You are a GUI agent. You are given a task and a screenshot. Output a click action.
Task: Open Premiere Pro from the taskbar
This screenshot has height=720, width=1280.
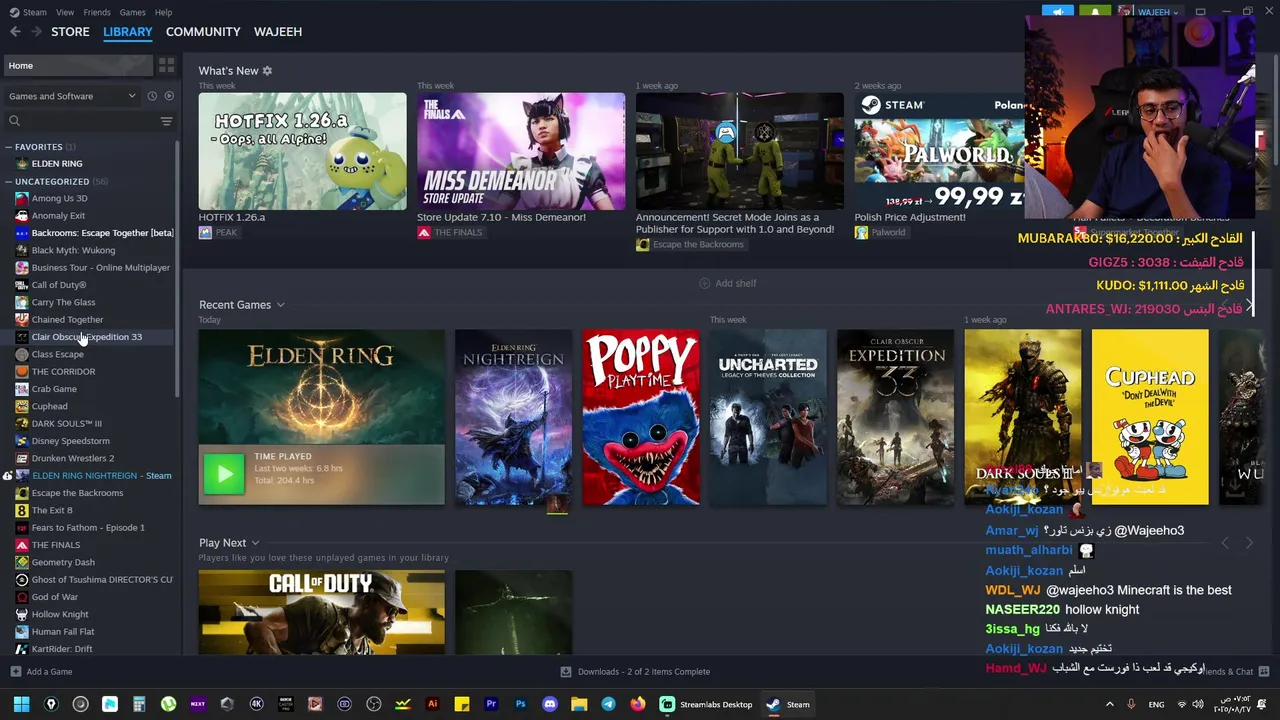click(491, 704)
